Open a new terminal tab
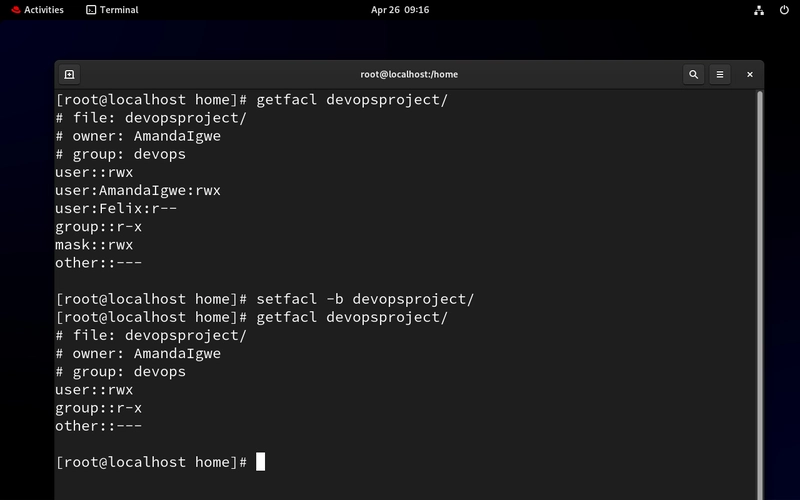800x500 pixels. pos(69,74)
